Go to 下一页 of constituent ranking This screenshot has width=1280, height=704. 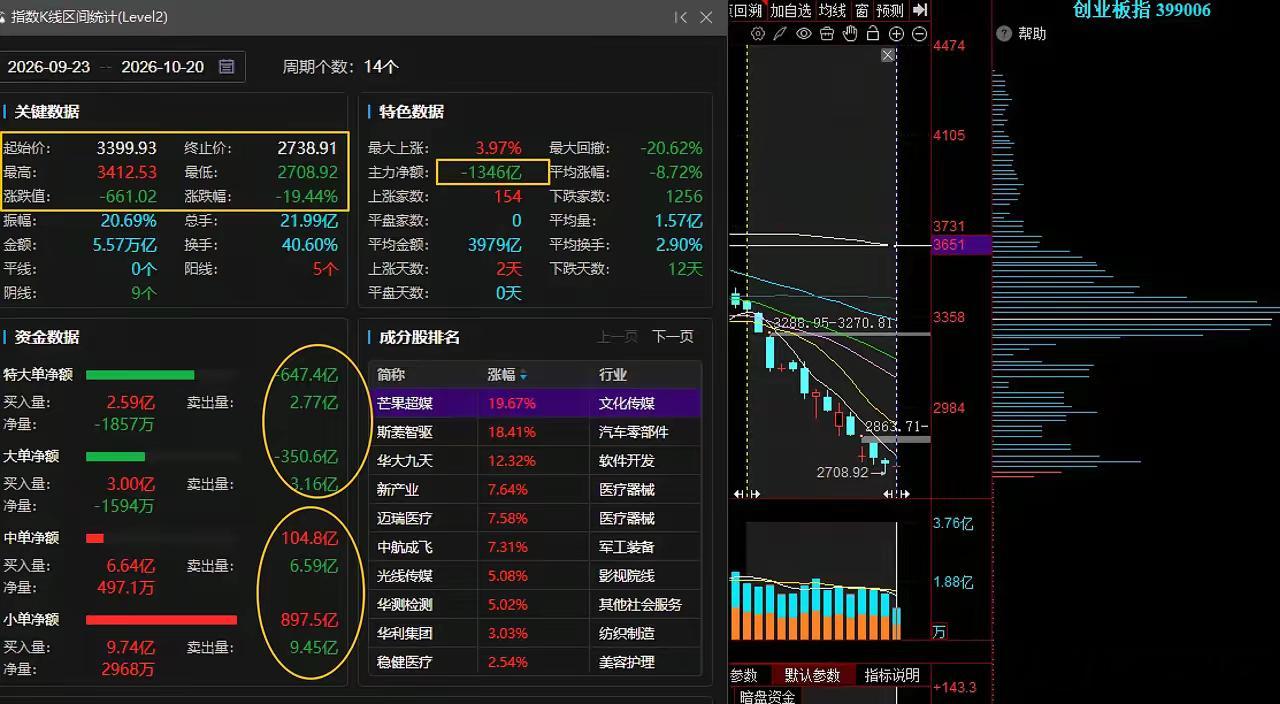coord(672,337)
